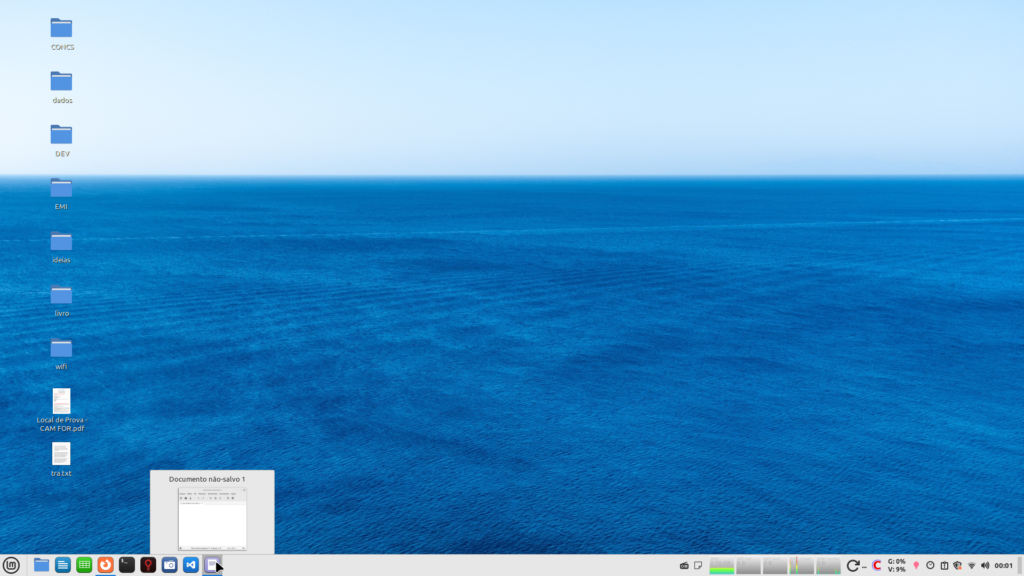Select the tra.txt file on the desktop
1024x576 pixels.
coord(61,454)
